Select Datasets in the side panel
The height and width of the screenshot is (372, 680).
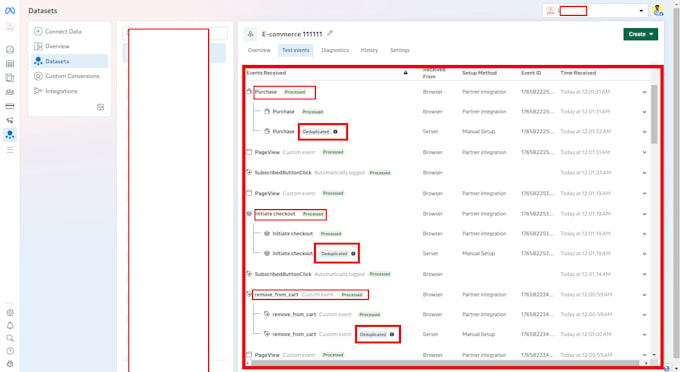click(x=69, y=61)
